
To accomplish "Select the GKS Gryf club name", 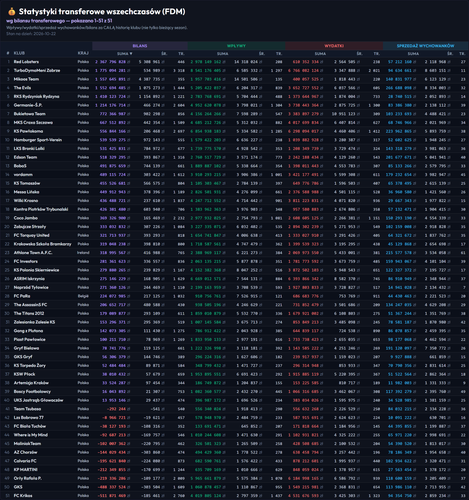I will click(x=23, y=356).
